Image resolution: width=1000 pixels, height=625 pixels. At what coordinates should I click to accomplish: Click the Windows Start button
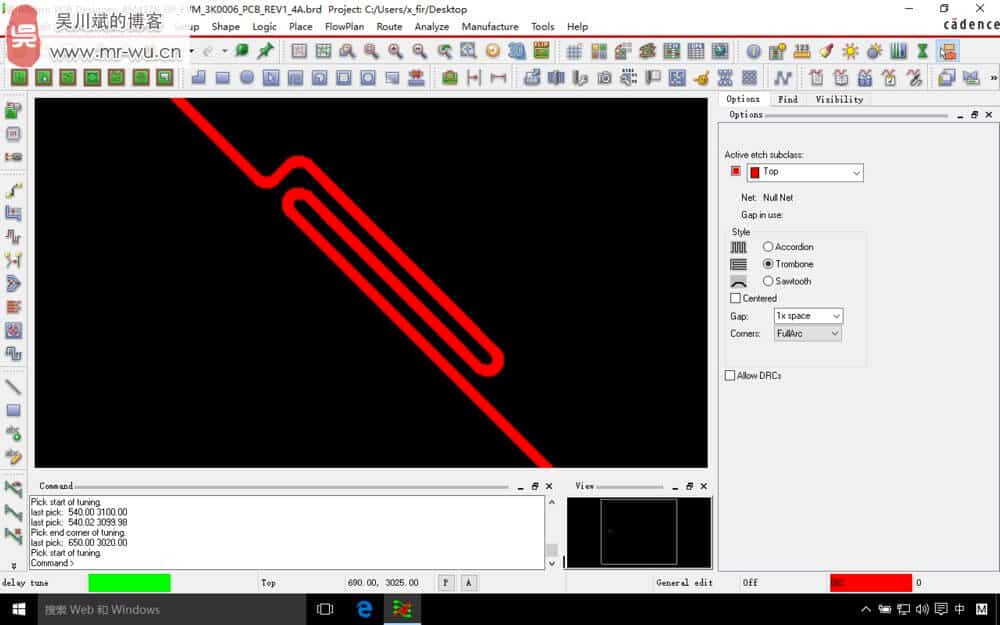click(18, 609)
